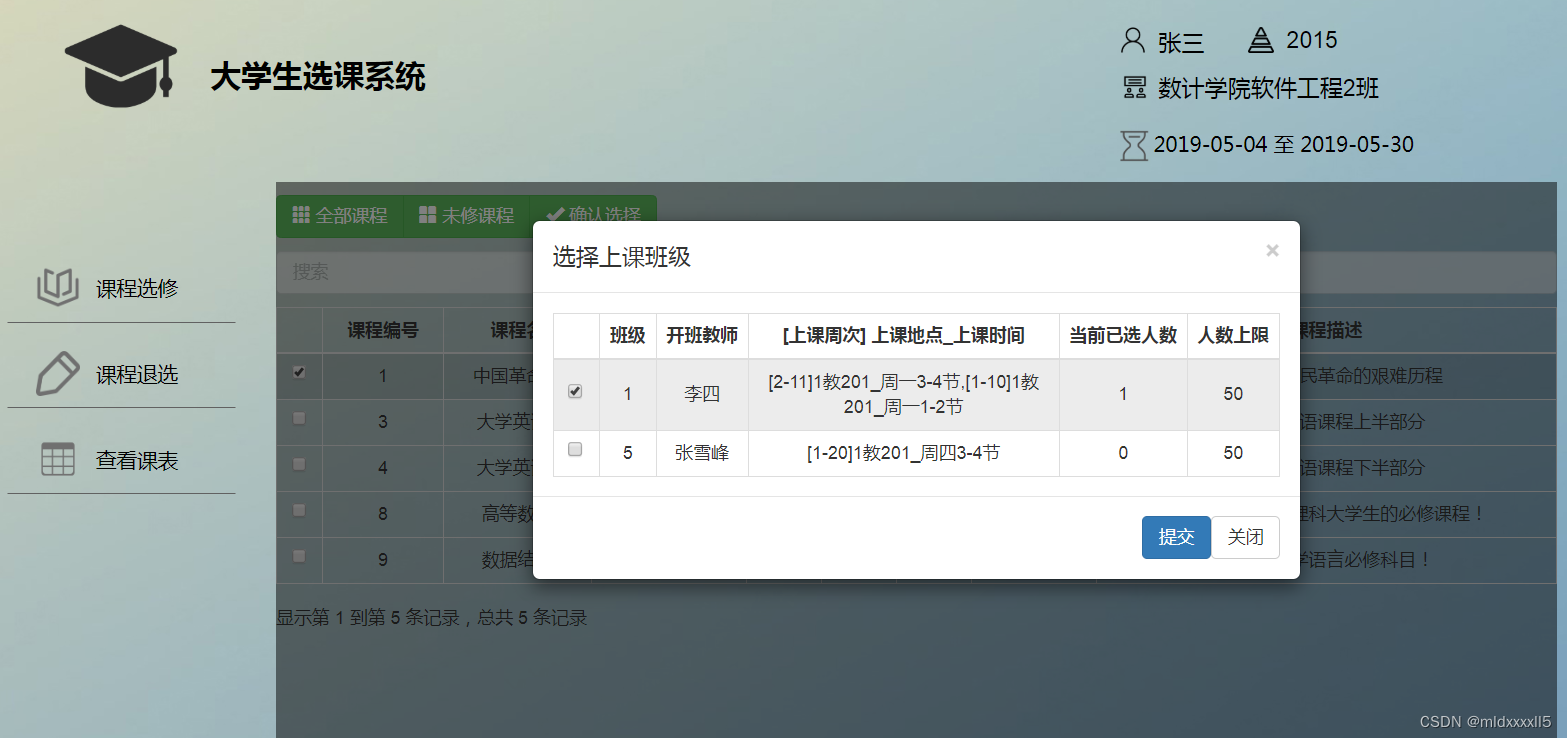This screenshot has height=738, width=1567.
Task: Click the username 张三
Action: [1181, 42]
